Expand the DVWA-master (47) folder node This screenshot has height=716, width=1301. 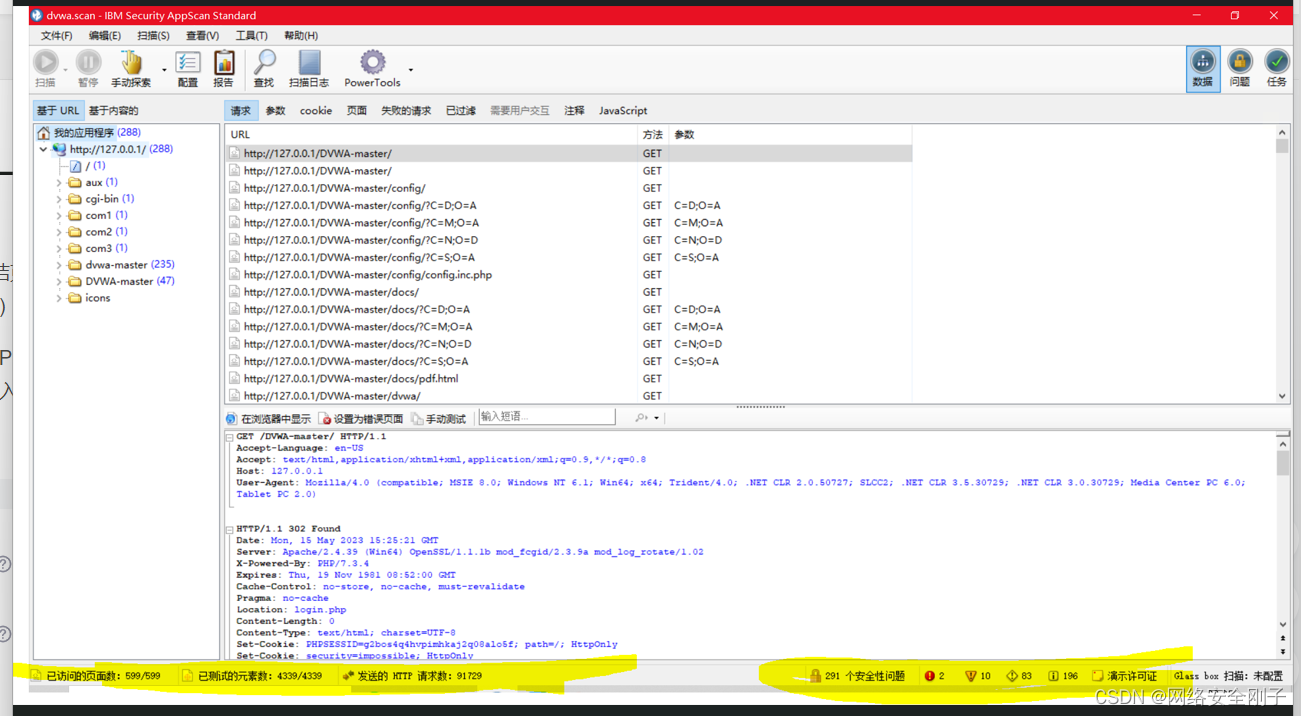tap(58, 281)
